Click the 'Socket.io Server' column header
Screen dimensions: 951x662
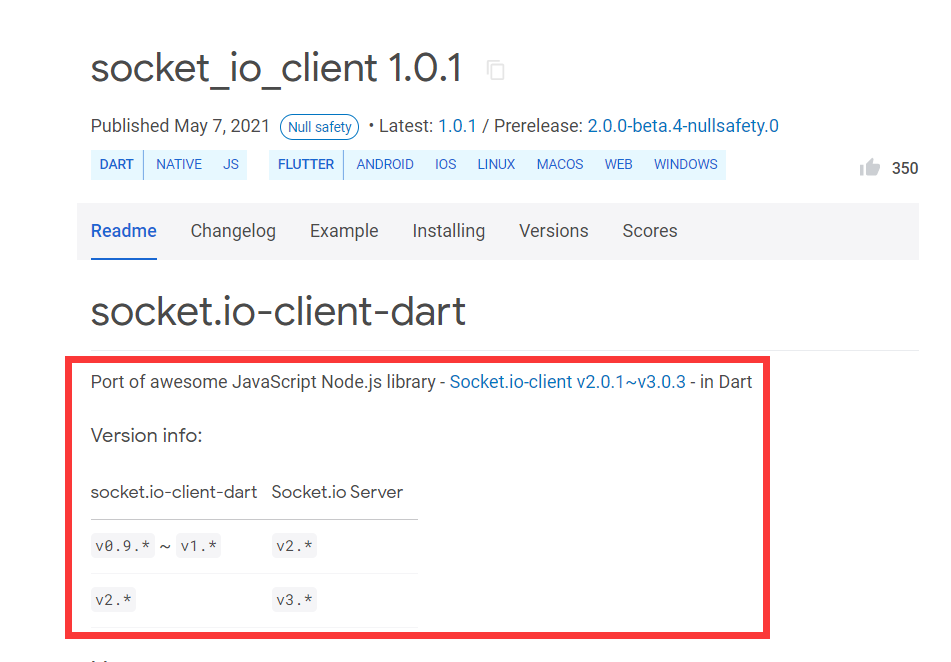[x=337, y=492]
